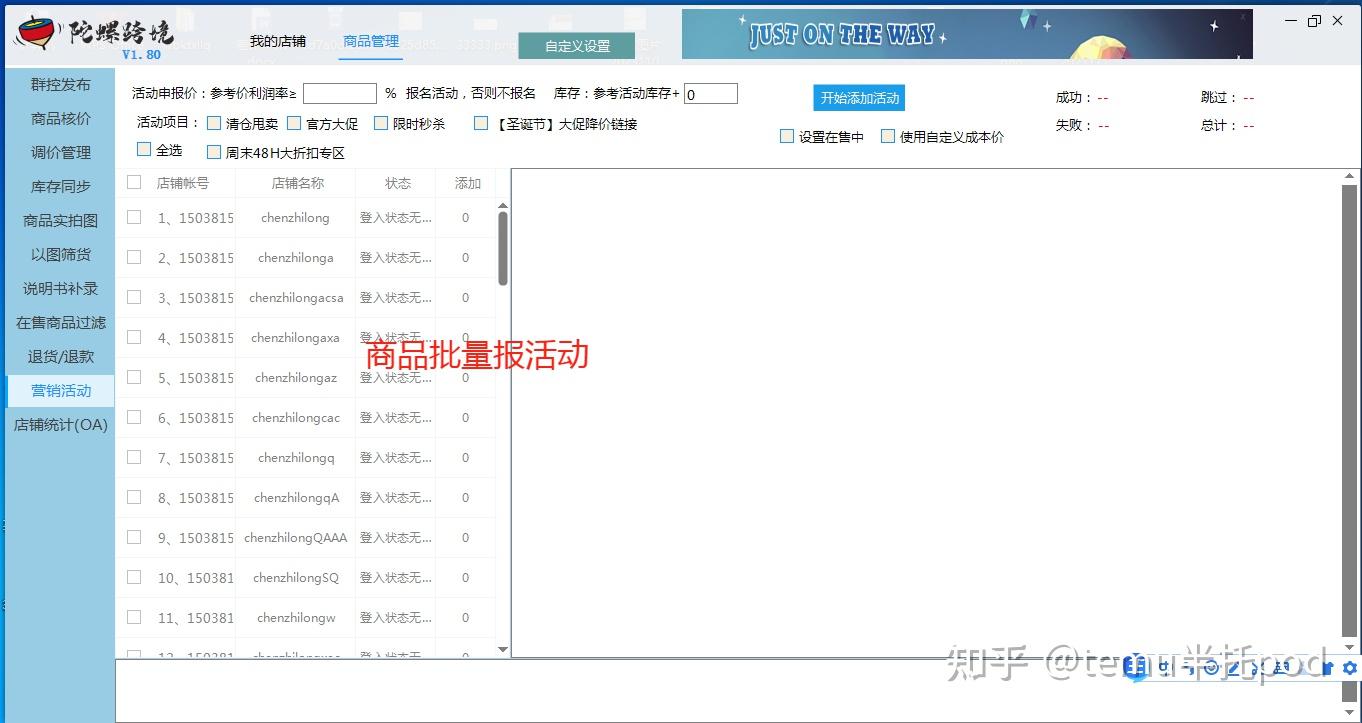
Task: Enable 使用自定义成本价 option
Action: coord(888,136)
